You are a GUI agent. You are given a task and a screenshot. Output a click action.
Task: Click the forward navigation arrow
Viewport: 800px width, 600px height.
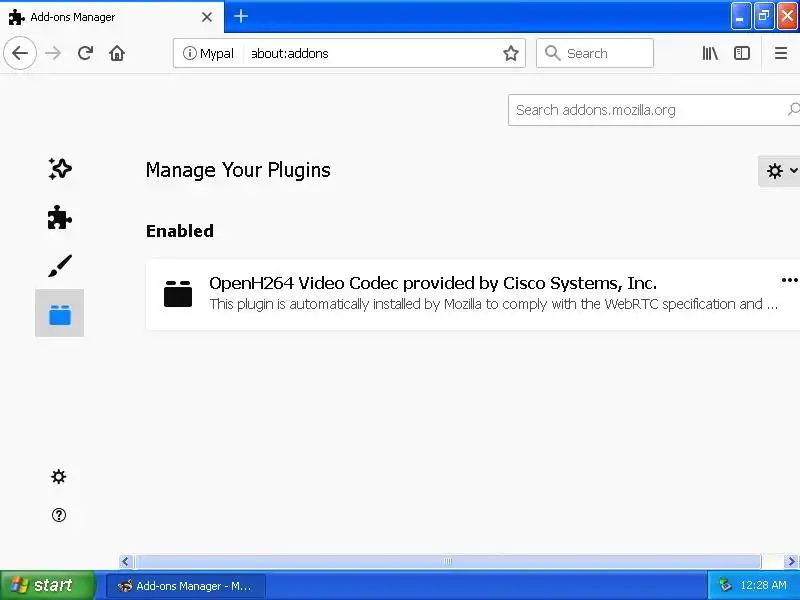[x=53, y=53]
